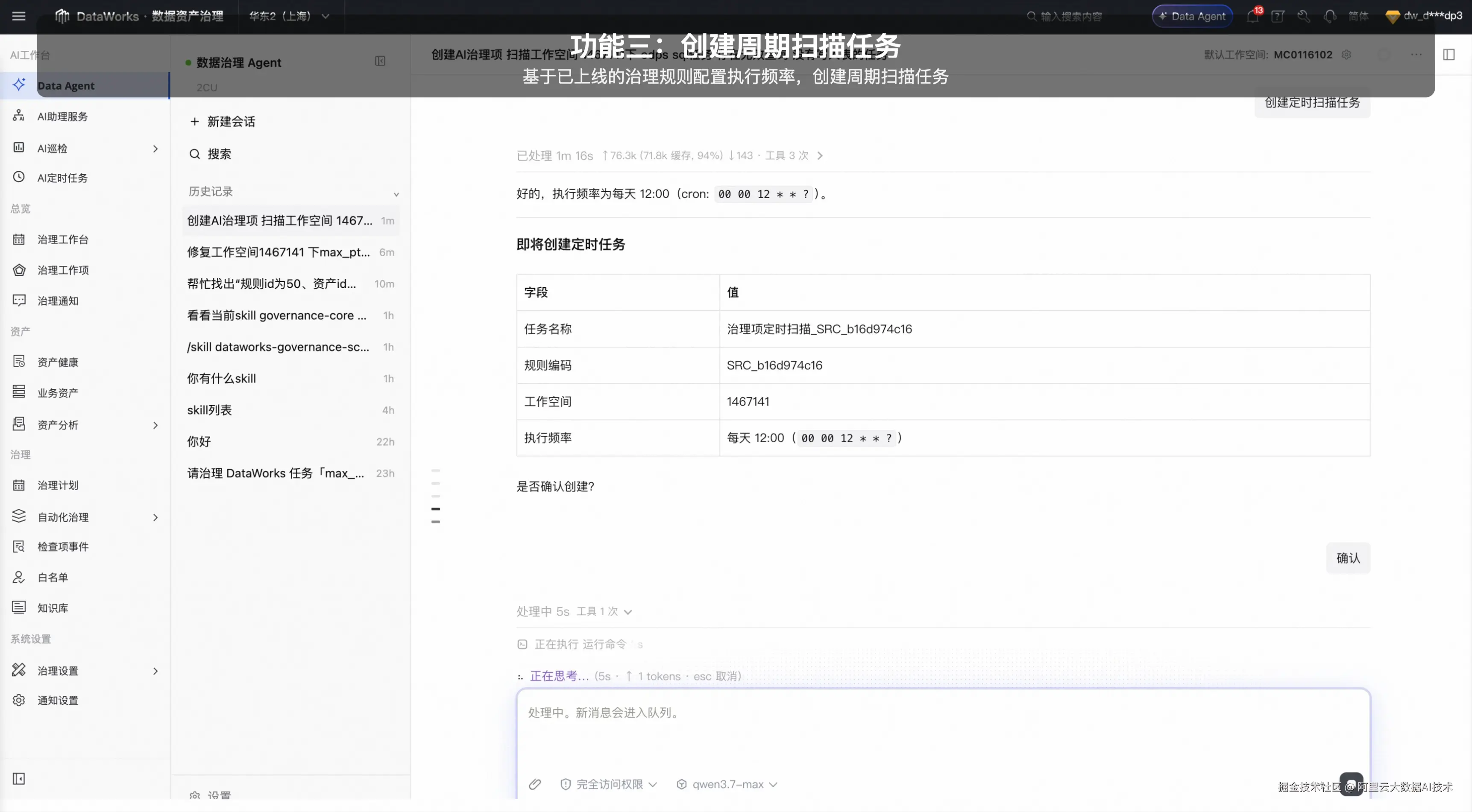Image resolution: width=1472 pixels, height=812 pixels.
Task: Click the 通知设置 gear icon
Action: (x=19, y=700)
